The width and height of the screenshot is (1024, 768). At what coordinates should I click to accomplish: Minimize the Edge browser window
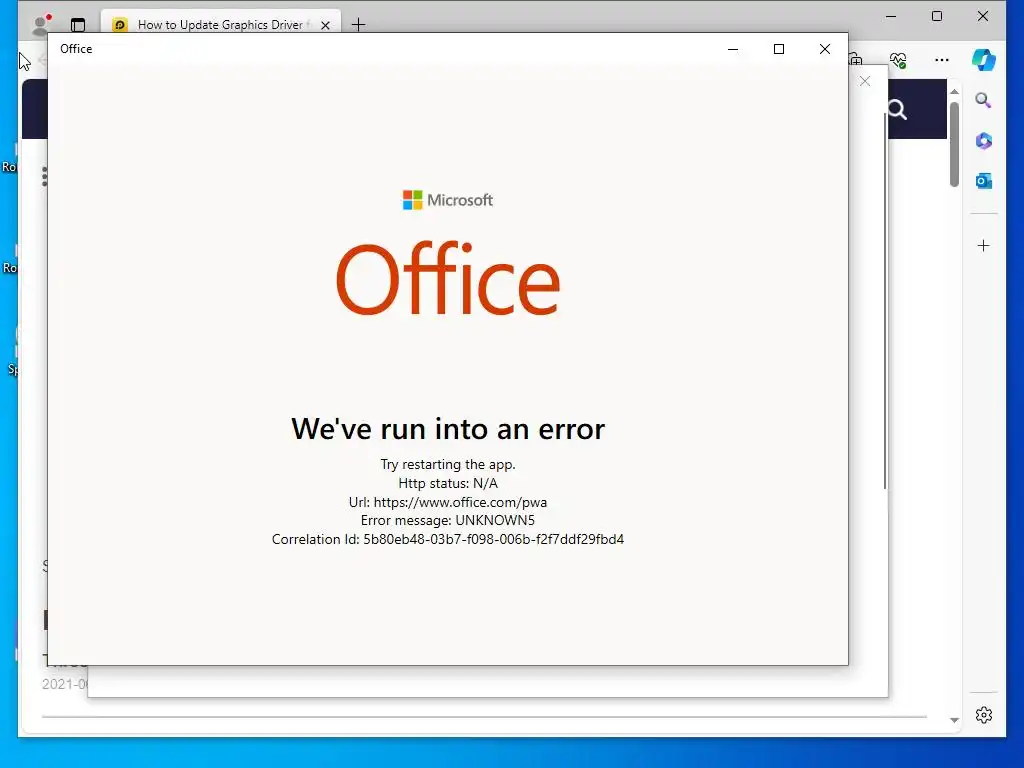[891, 16]
